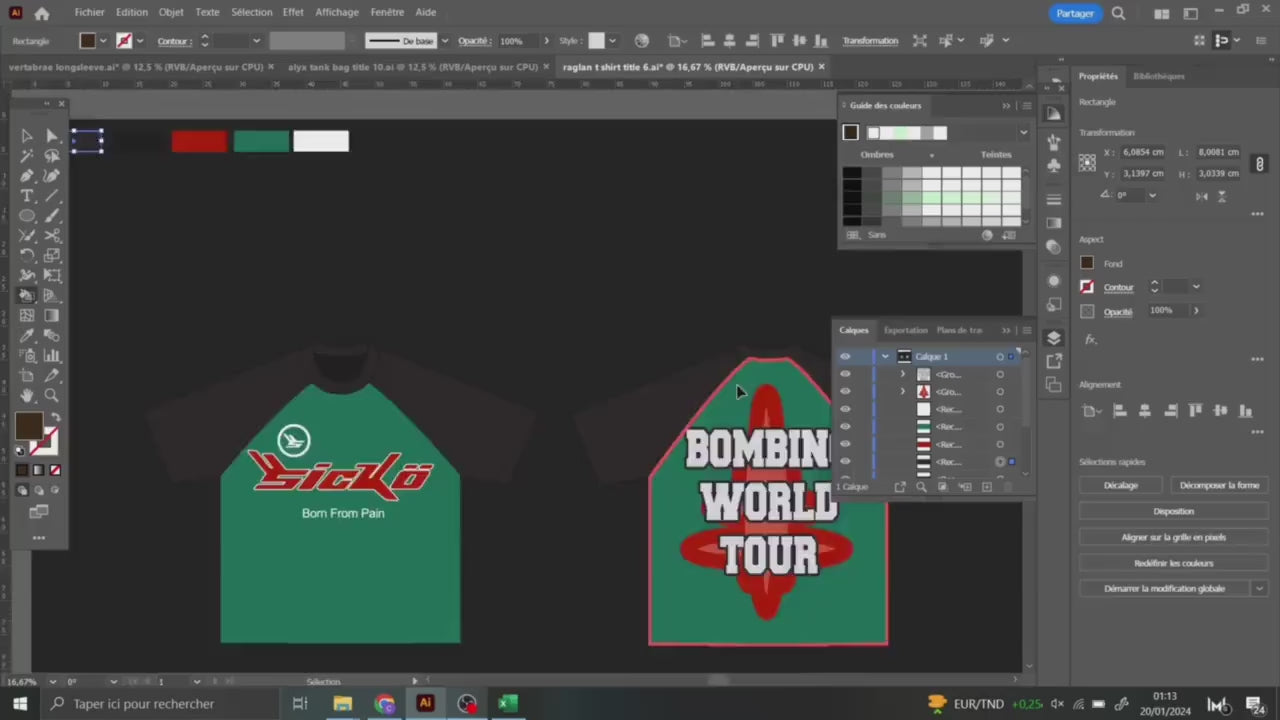Image resolution: width=1280 pixels, height=720 pixels.
Task: Open the Contour weight dropdown in Propriétés
Action: pyautogui.click(x=1196, y=287)
